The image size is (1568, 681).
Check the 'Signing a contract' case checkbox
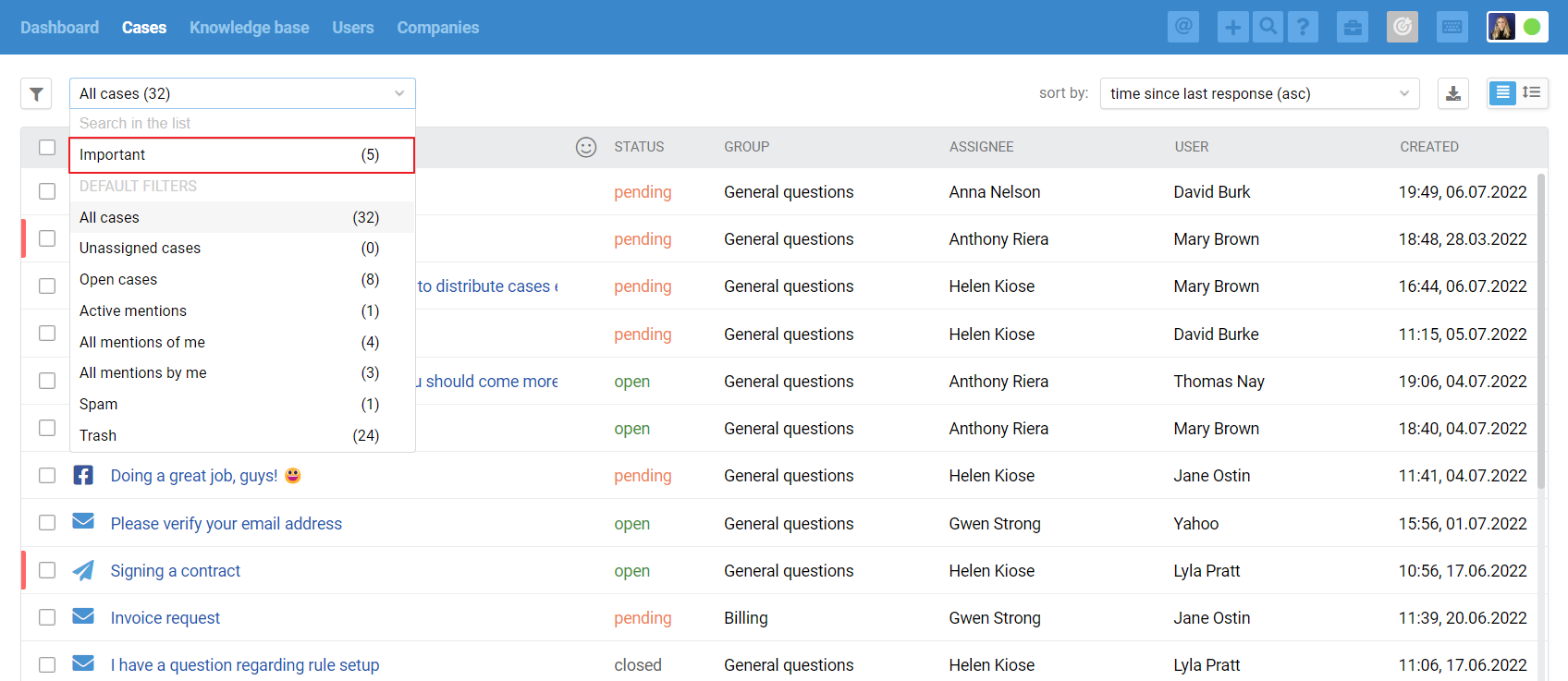(x=47, y=570)
